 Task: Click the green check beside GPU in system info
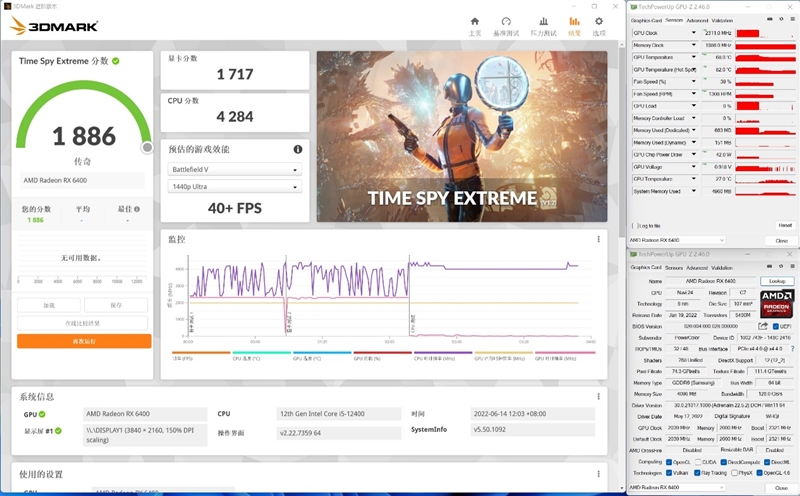click(42, 414)
